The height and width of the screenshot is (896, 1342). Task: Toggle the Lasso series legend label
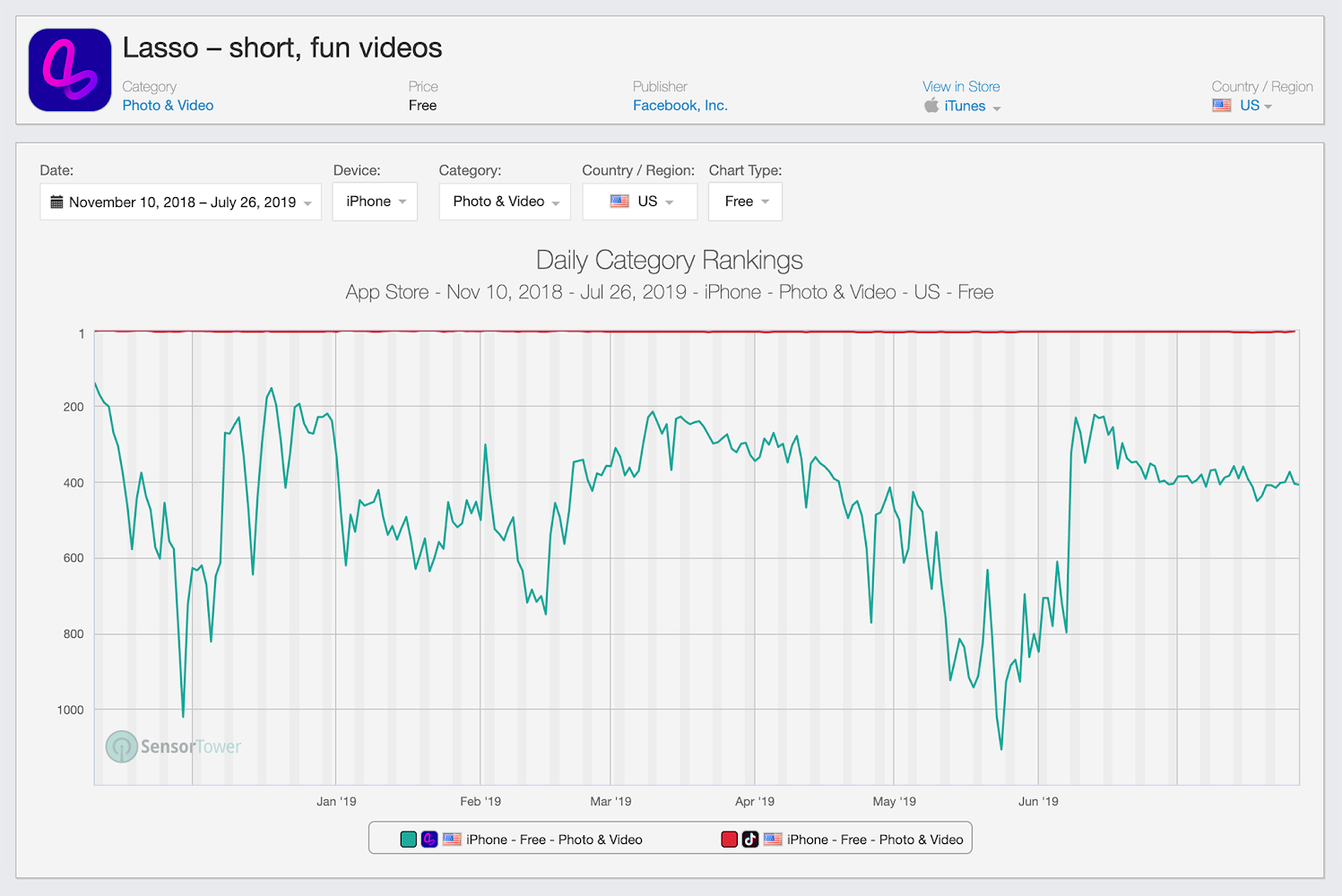(x=554, y=840)
